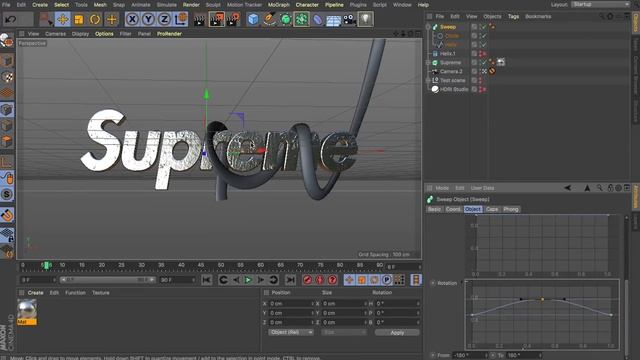The width and height of the screenshot is (640, 360).
Task: Select the Sweep object in tree
Action: pos(448,27)
